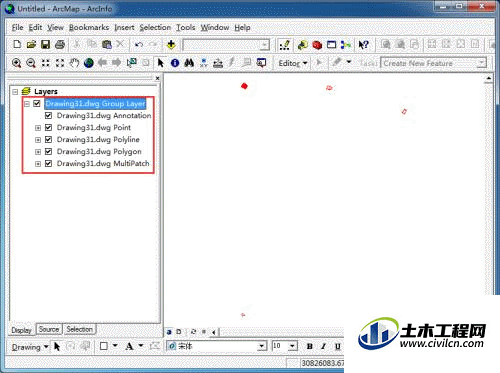Toggle bold text formatting
Screen dimensions: 500x373
(309, 346)
